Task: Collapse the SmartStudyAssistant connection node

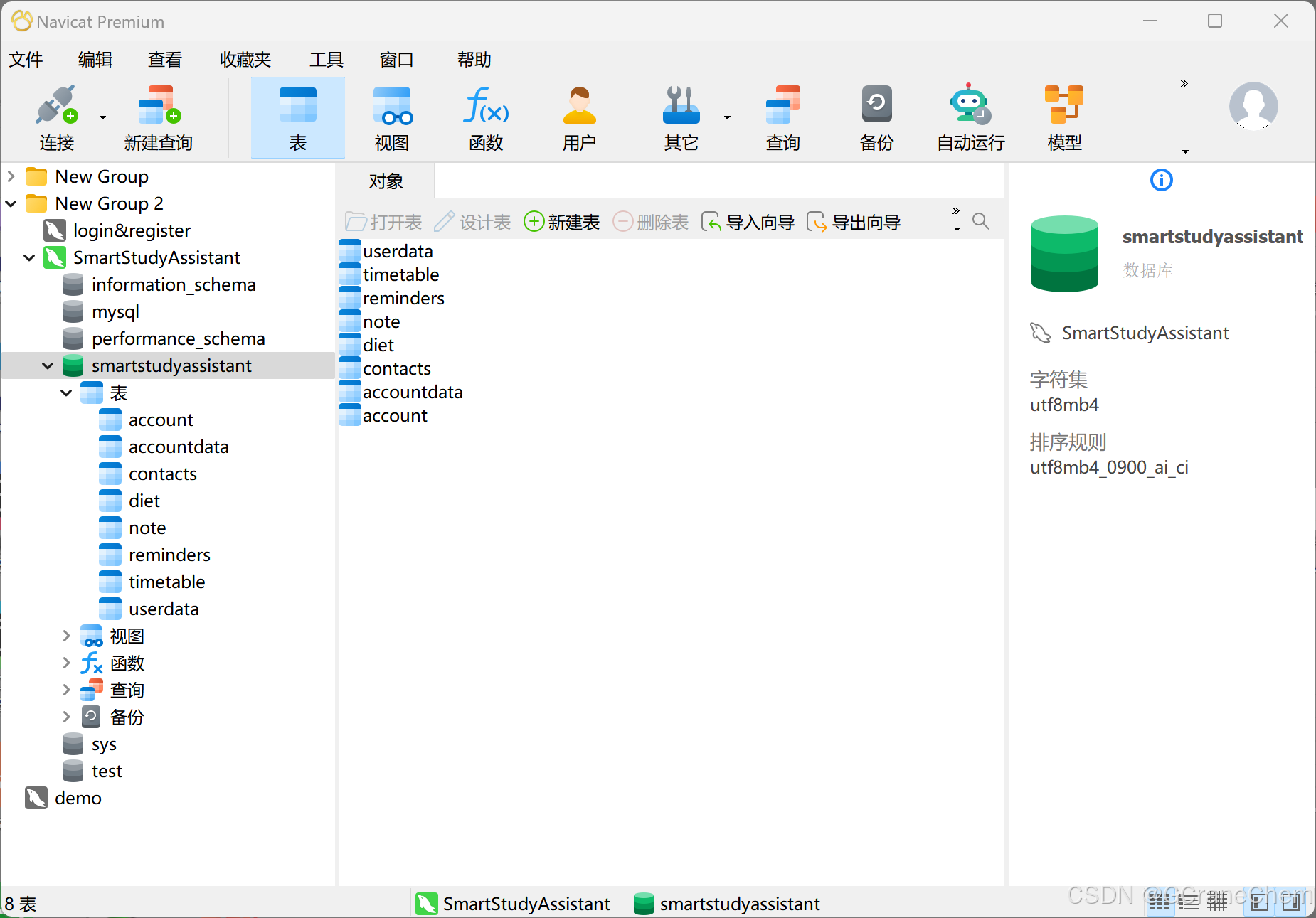Action: pos(29,257)
